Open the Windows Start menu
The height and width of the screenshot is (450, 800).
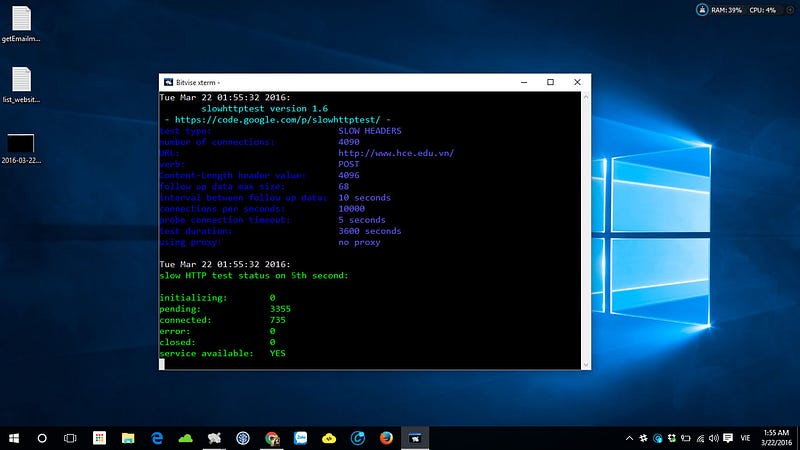click(13, 438)
